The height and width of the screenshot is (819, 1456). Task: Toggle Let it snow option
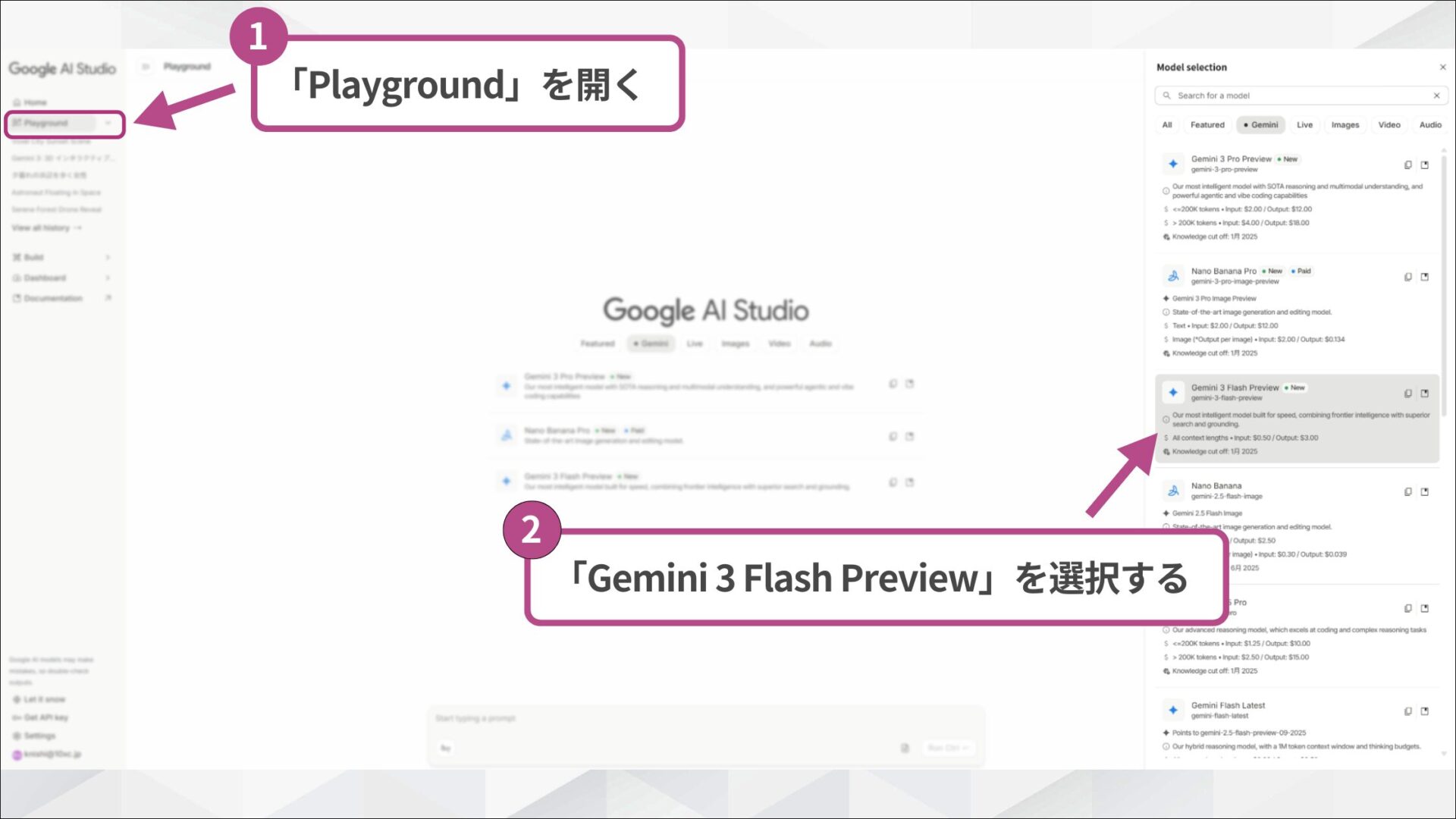[x=39, y=699]
